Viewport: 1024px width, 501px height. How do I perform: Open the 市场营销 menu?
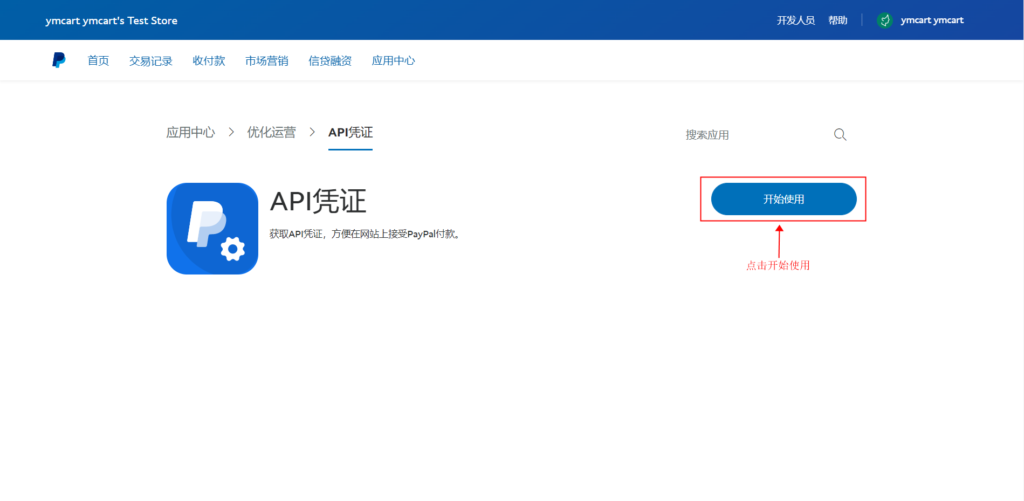pyautogui.click(x=267, y=61)
